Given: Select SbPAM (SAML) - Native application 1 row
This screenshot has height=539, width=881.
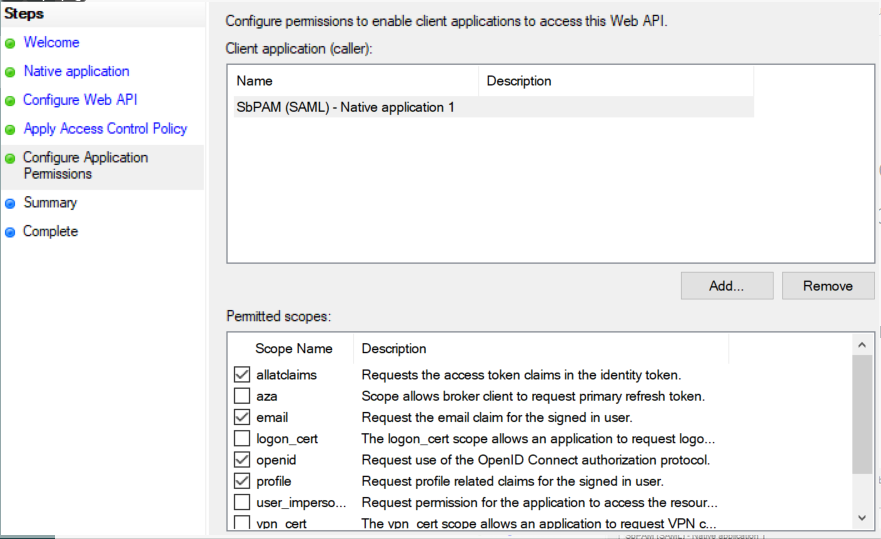Looking at the screenshot, I should pos(346,107).
